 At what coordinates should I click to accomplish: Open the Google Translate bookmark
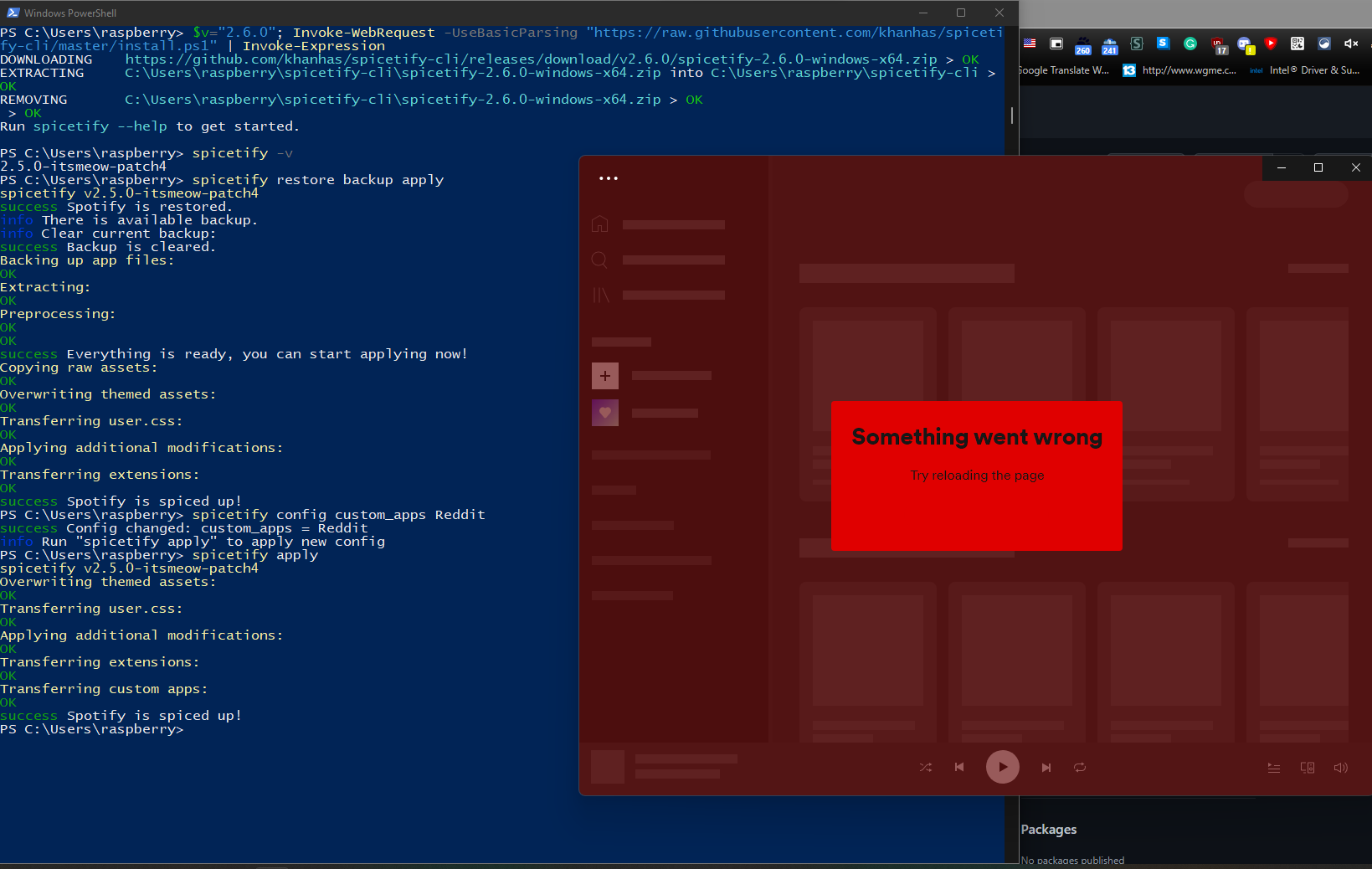pyautogui.click(x=1064, y=70)
